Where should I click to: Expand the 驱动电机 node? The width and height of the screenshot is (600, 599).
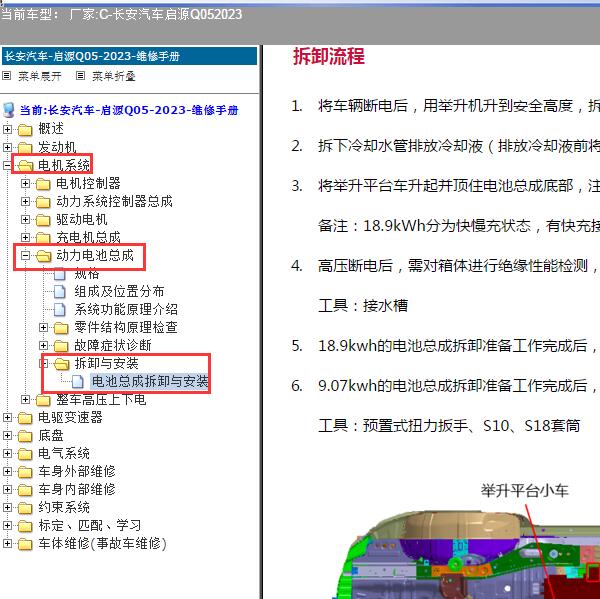(x=25, y=219)
